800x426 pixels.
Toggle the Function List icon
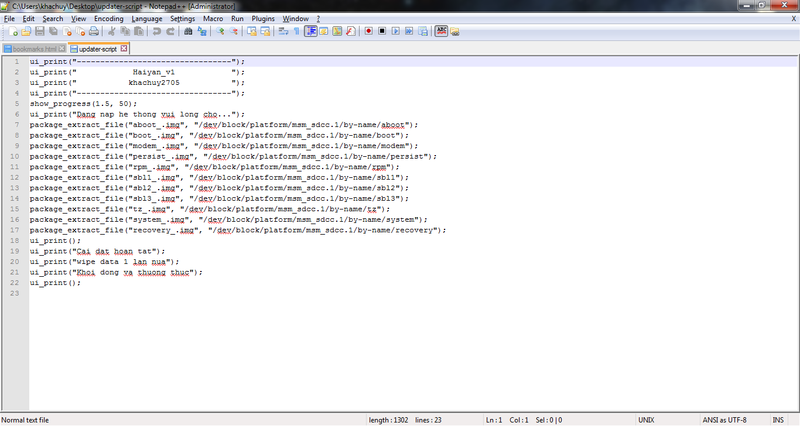(351, 32)
